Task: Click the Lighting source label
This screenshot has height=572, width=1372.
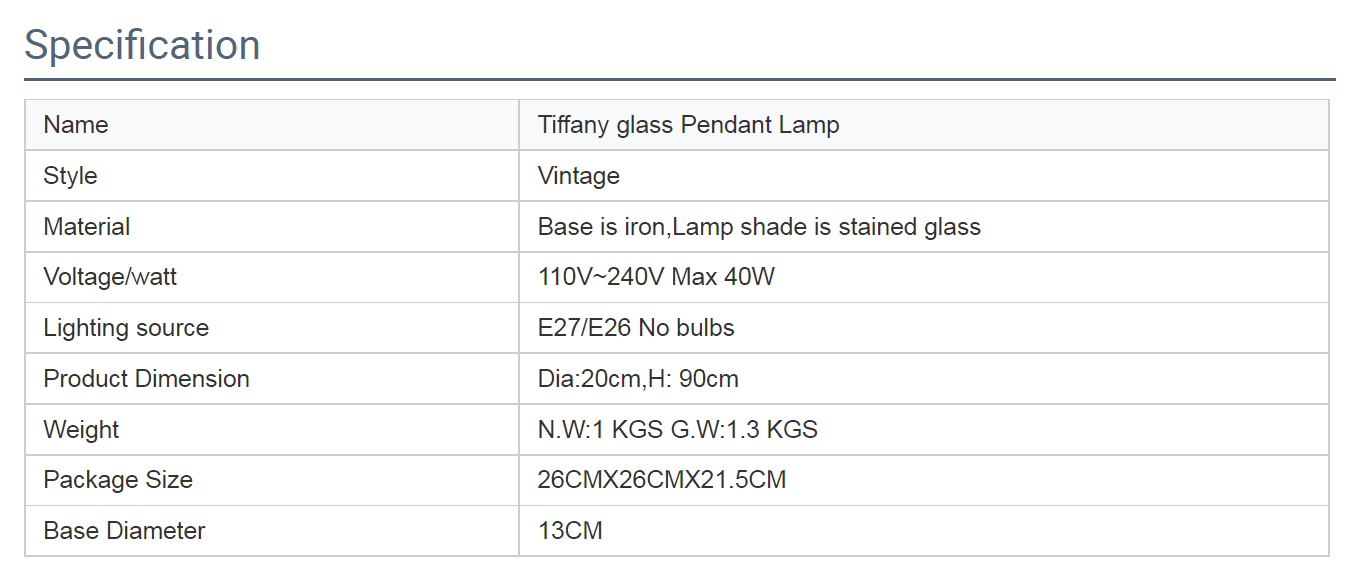Action: point(126,328)
